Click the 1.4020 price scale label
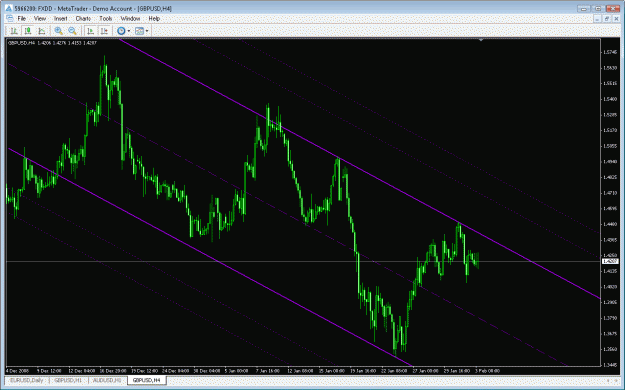This screenshot has width=625, height=390. (x=610, y=286)
